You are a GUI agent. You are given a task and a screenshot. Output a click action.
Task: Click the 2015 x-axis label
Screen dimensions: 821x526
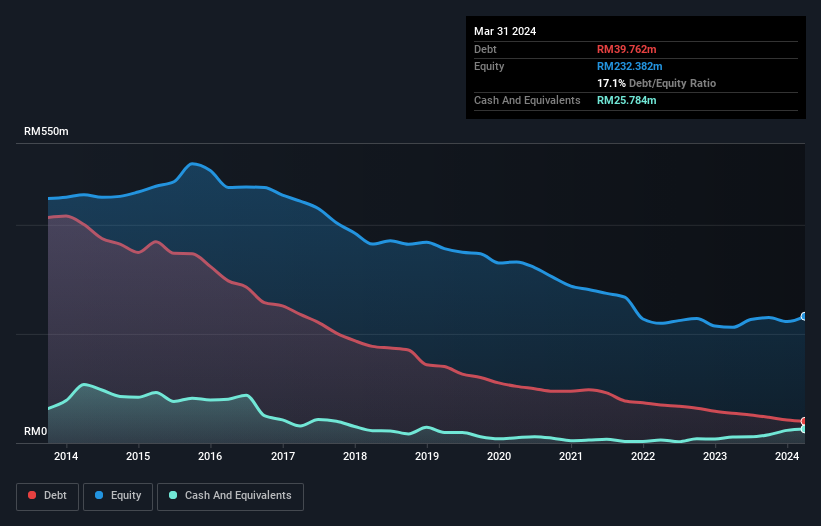pyautogui.click(x=138, y=456)
